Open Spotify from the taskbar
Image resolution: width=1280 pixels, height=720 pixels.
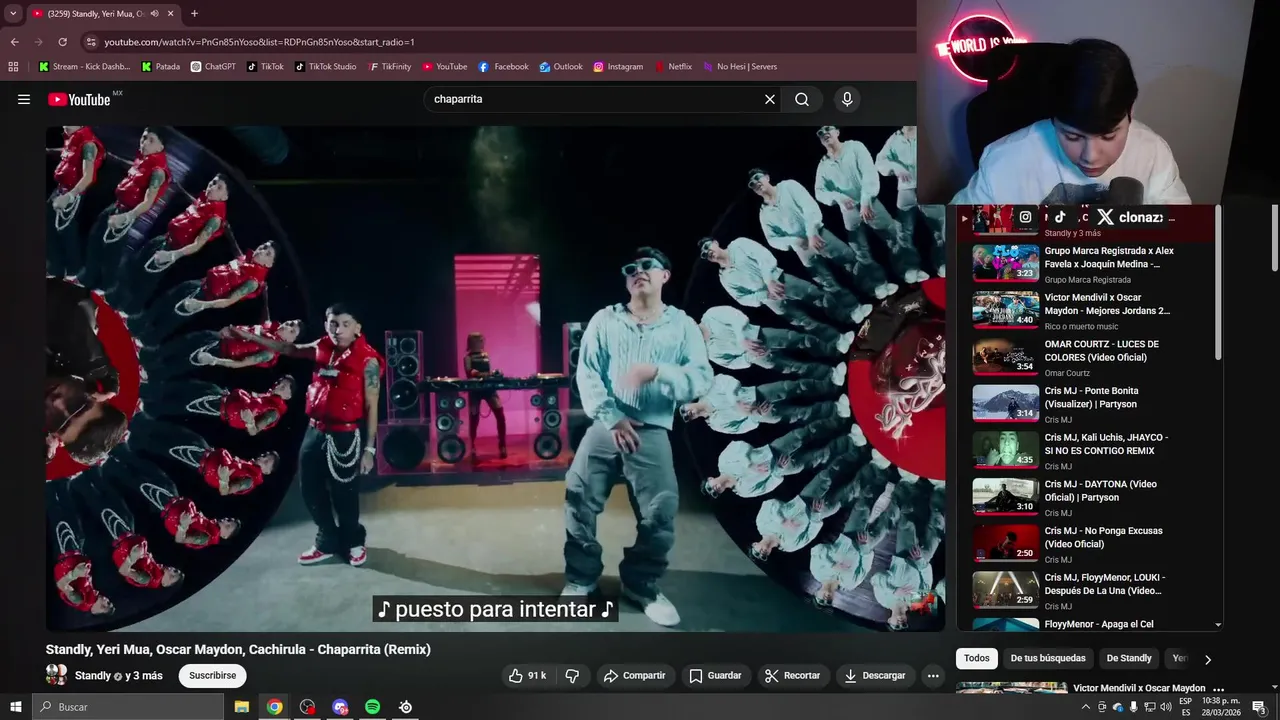[372, 707]
